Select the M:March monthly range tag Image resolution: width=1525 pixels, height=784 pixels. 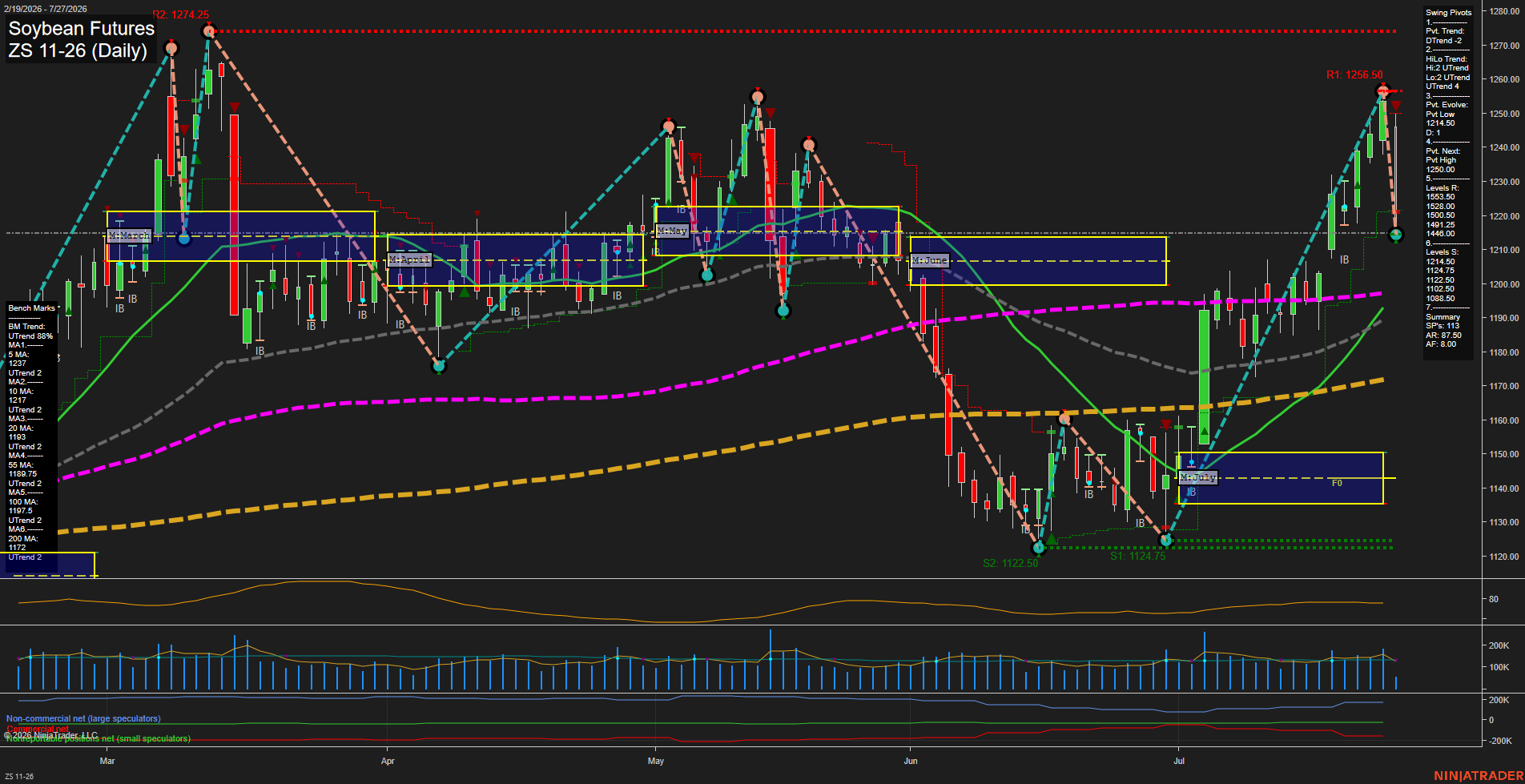pyautogui.click(x=129, y=235)
